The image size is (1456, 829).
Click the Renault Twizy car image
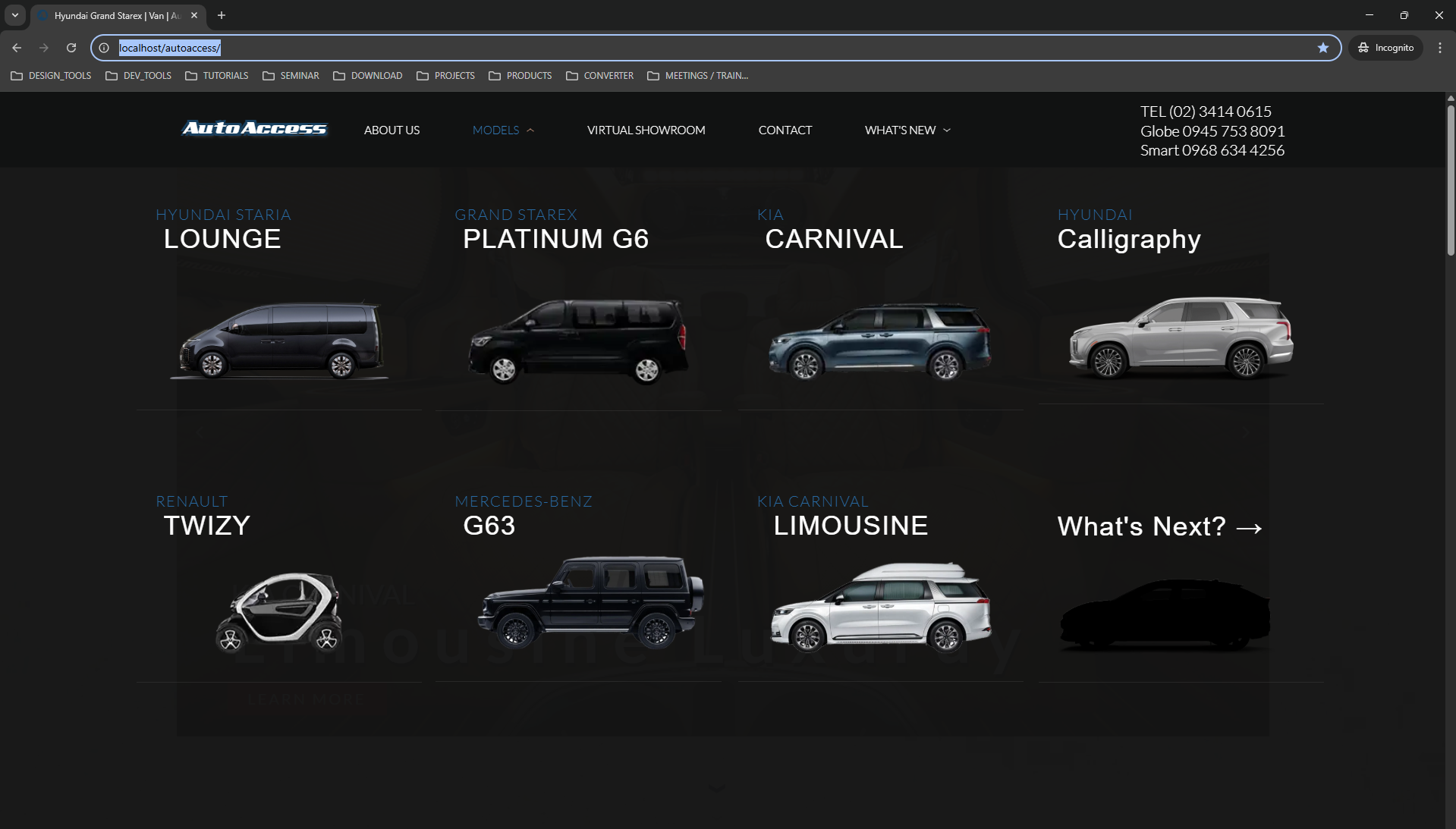pos(279,613)
